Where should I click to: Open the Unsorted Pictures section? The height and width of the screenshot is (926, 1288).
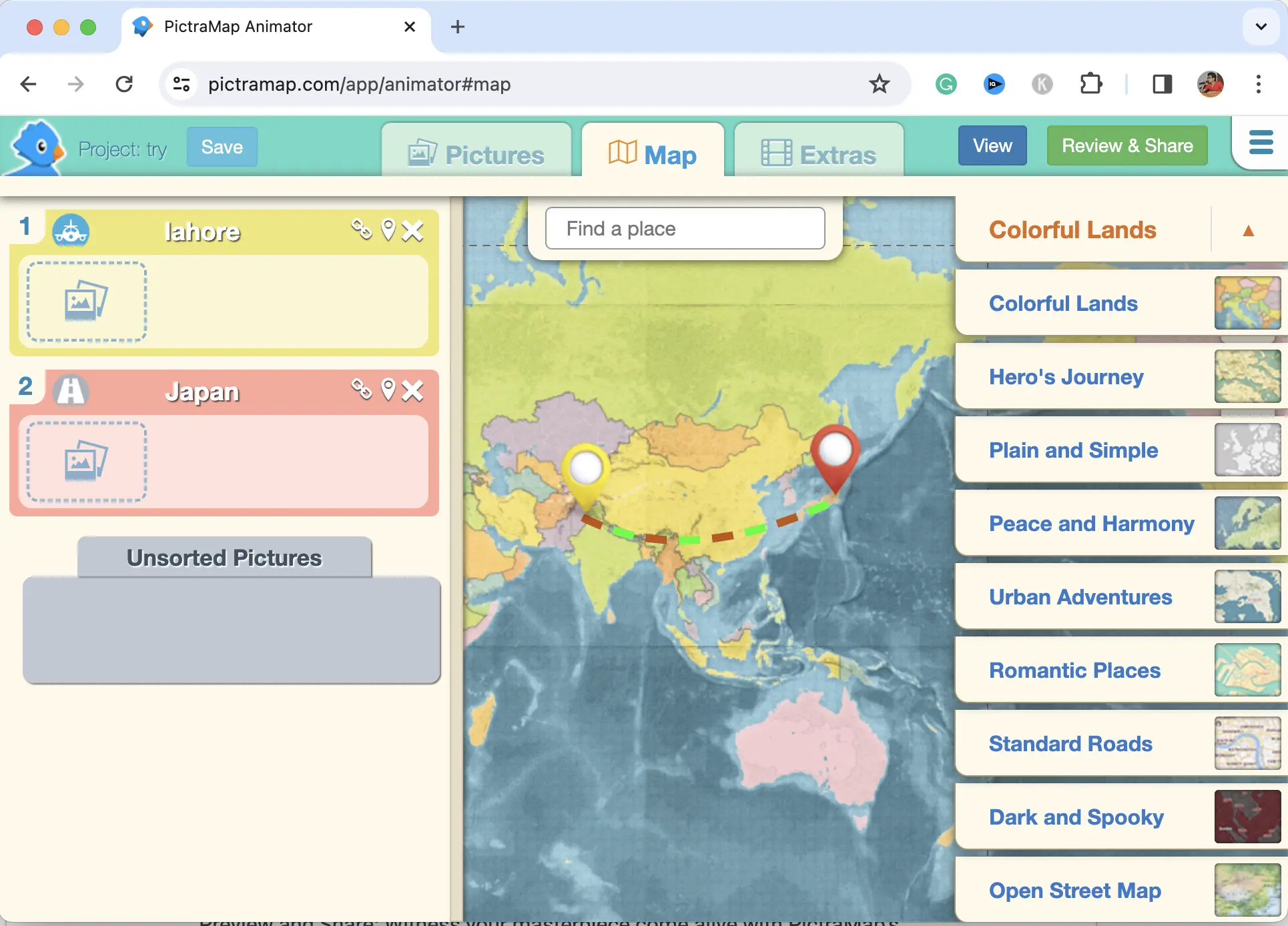(x=224, y=557)
